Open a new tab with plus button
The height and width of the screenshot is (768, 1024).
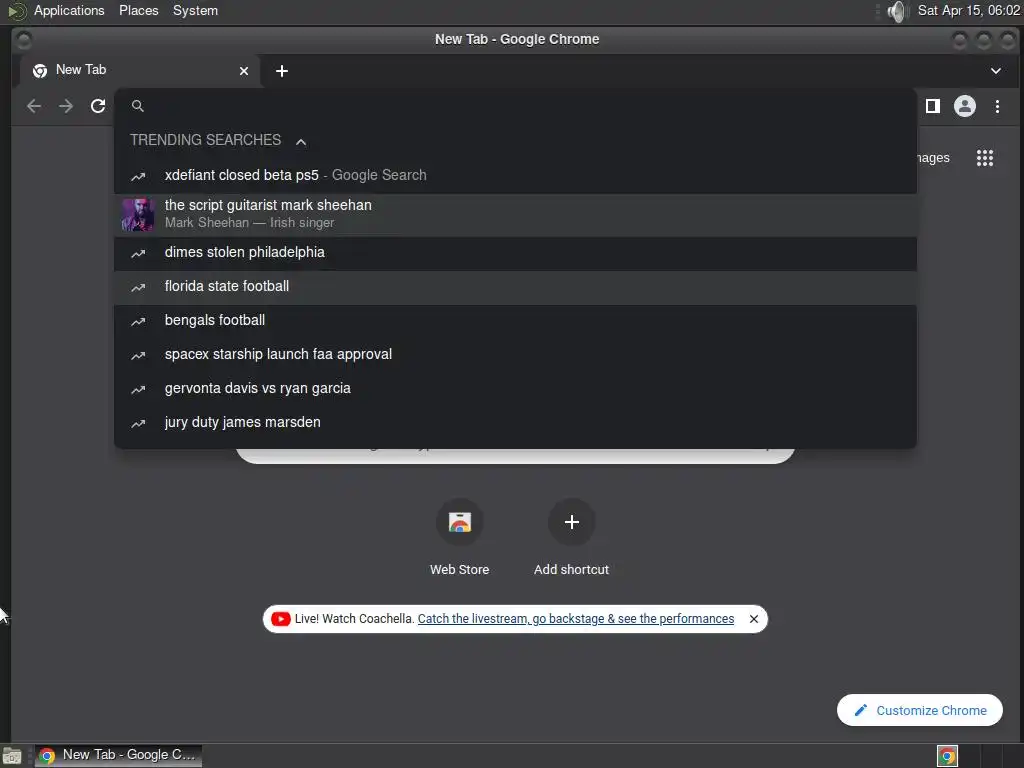pos(281,71)
